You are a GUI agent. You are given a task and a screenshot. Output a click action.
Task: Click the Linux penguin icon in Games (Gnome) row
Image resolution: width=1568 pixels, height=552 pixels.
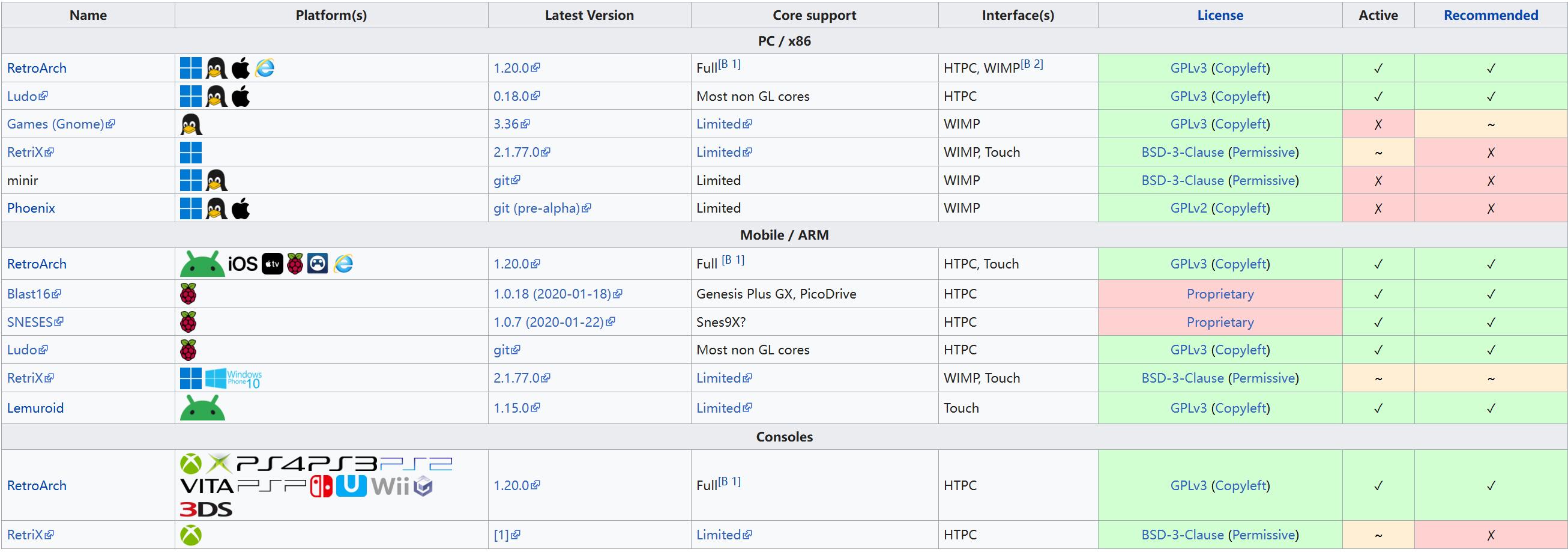point(191,124)
